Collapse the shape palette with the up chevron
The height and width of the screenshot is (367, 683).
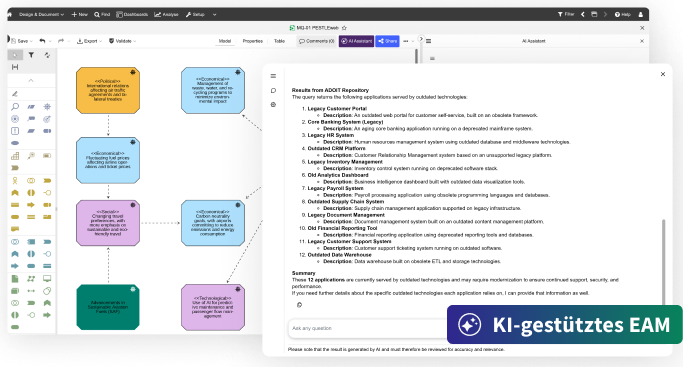tap(31, 81)
